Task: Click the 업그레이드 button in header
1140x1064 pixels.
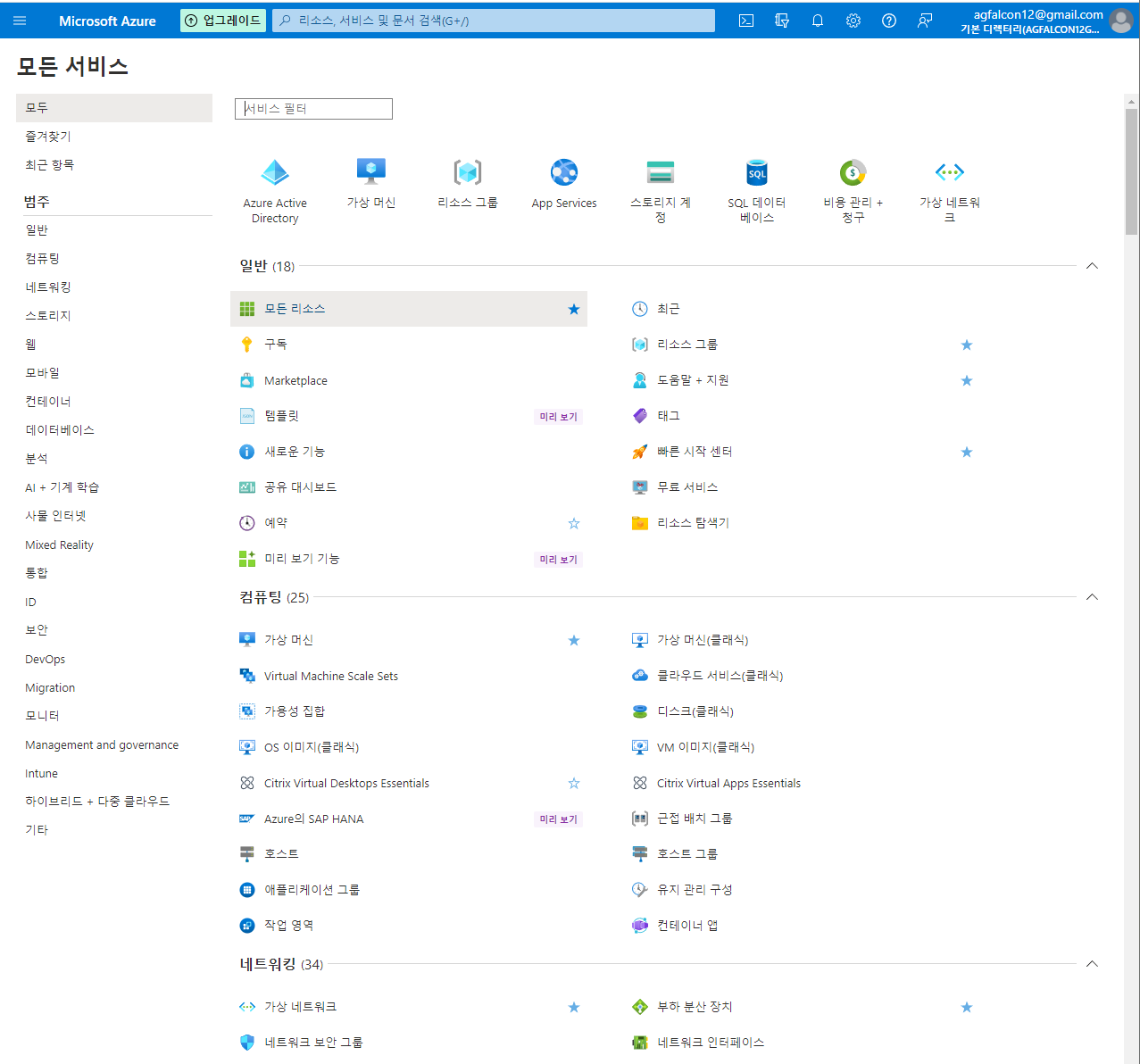Action: (x=223, y=21)
